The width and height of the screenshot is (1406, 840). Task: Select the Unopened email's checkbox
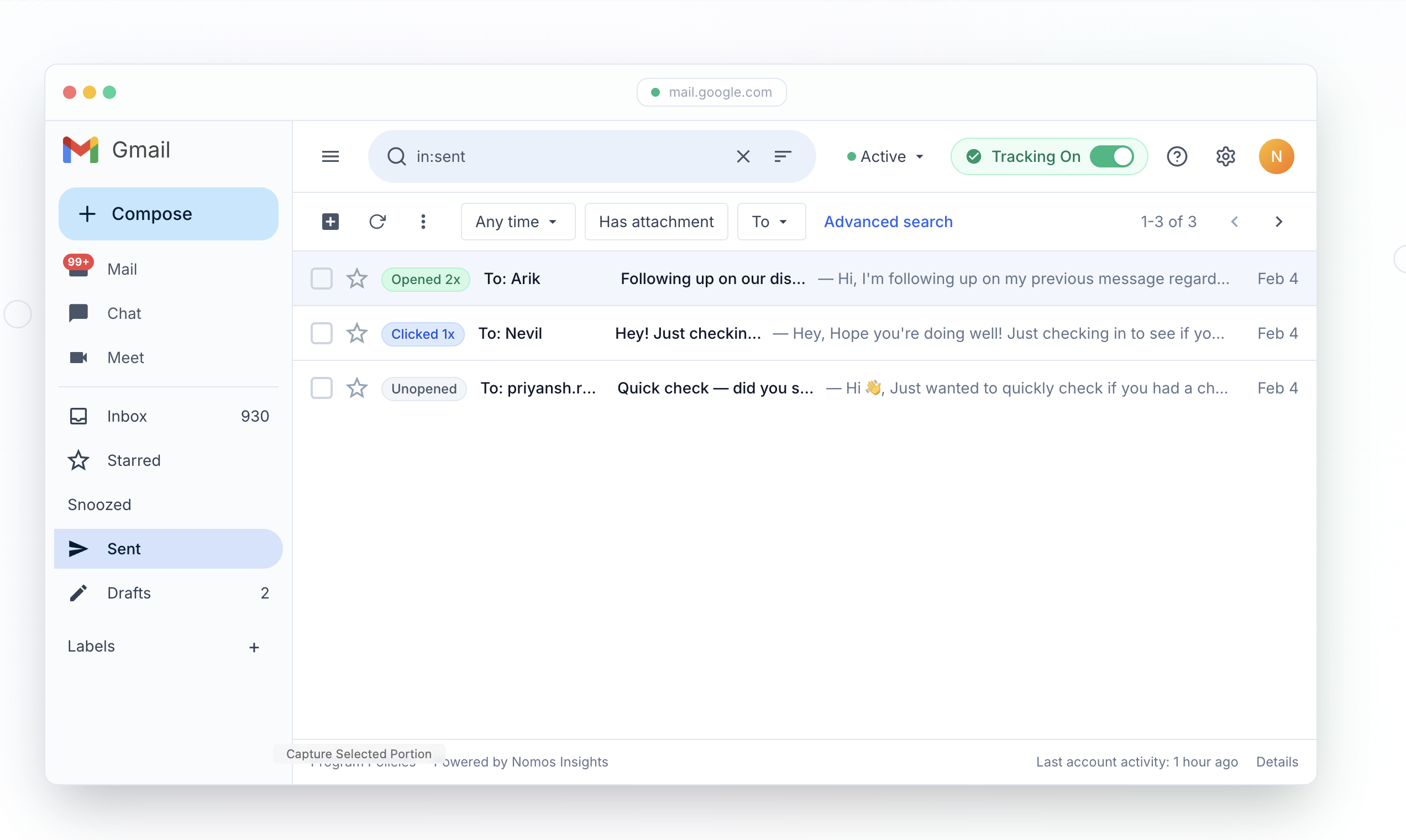[x=321, y=389]
